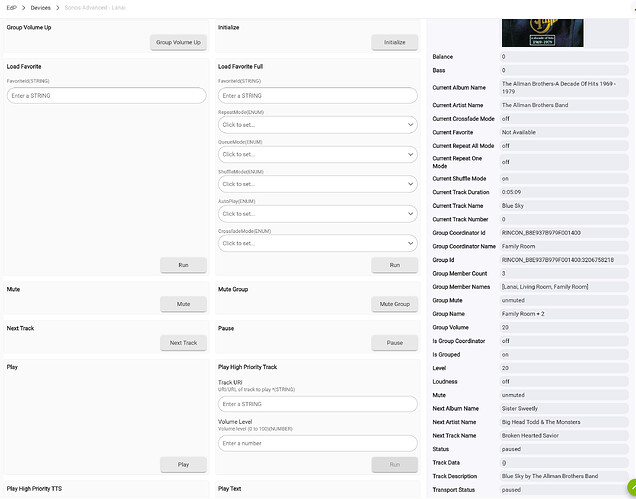The image size is (636, 499).
Task: Select the Group Coordinator Name value 'Family Room'
Action: (564, 246)
